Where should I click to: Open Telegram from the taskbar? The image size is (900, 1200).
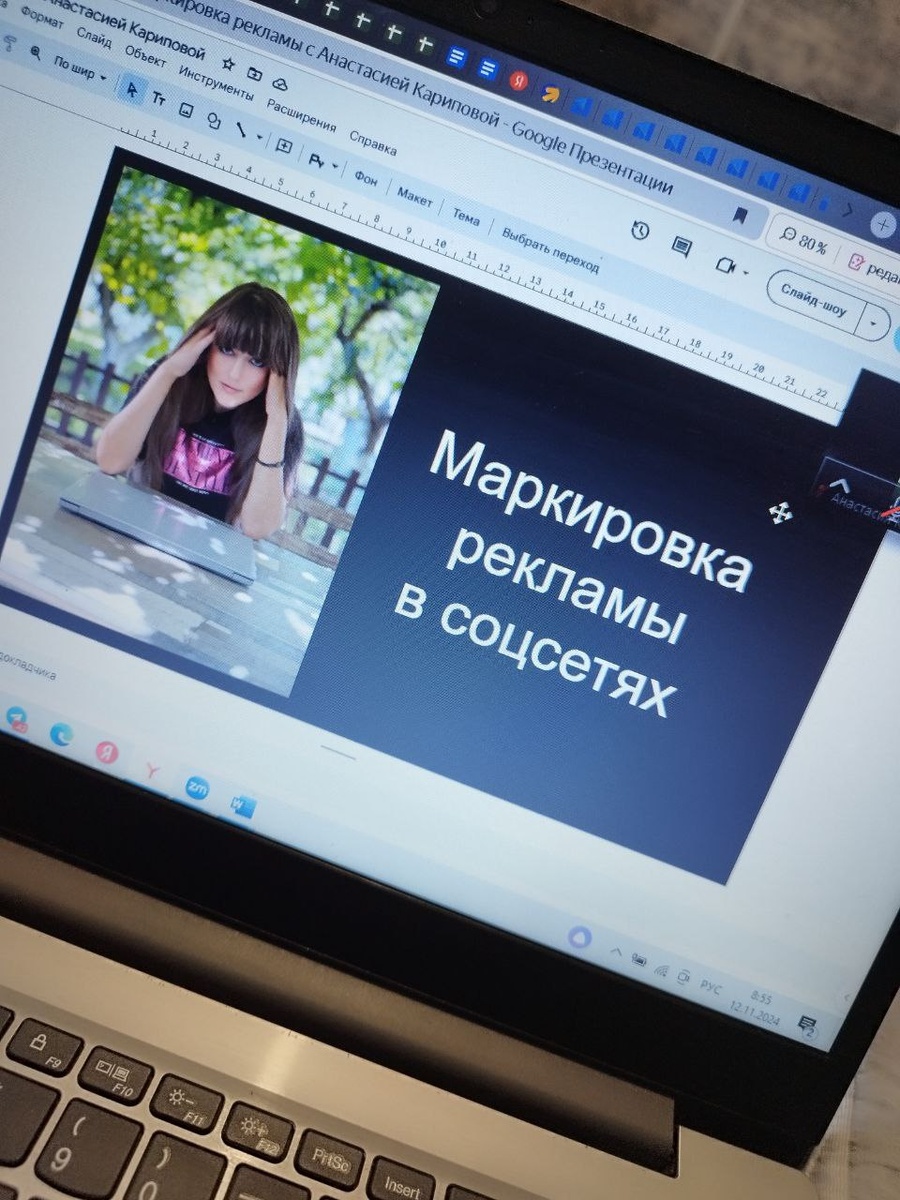point(17,718)
